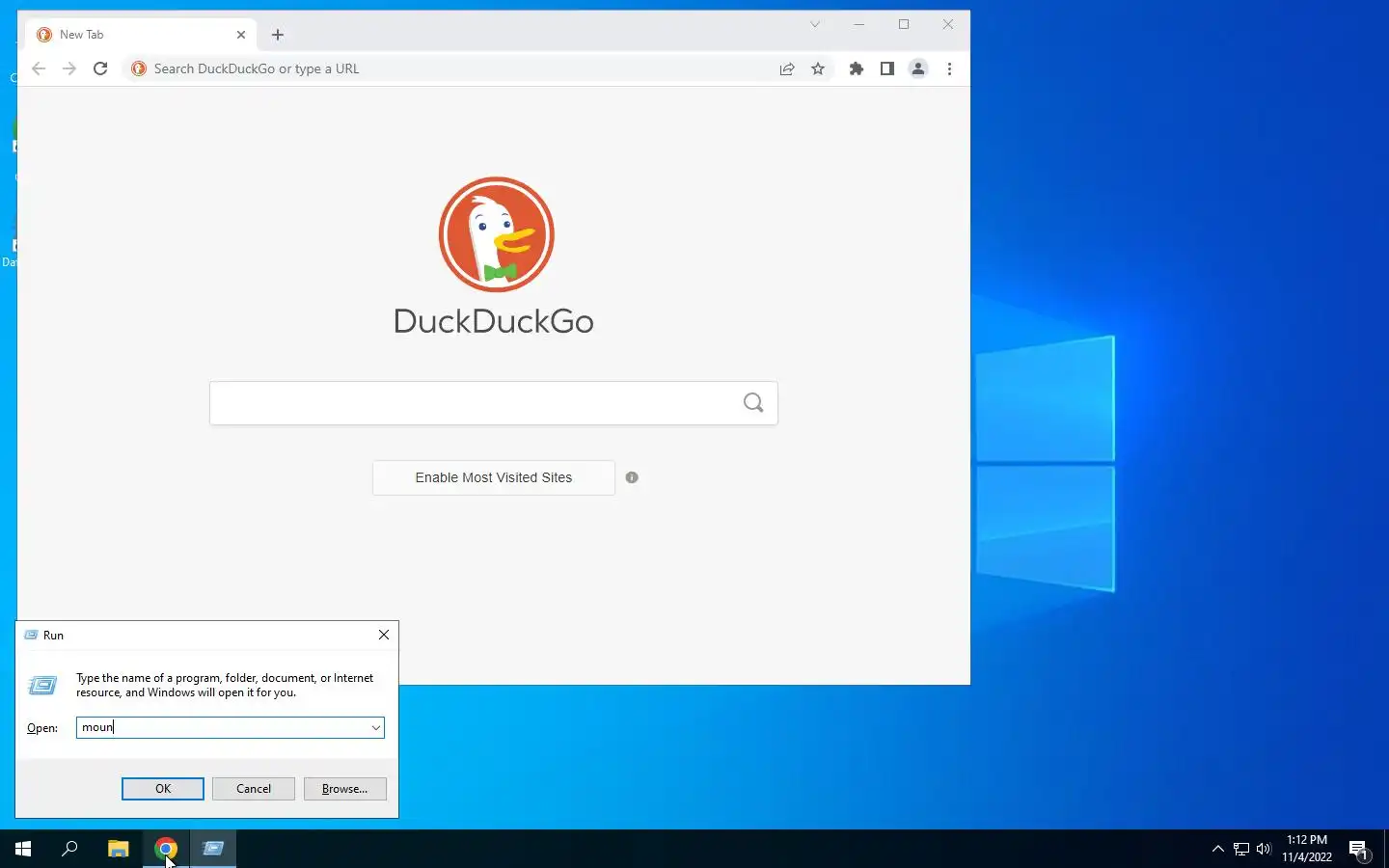Click the browser forward arrow
1389x868 pixels.
point(69,68)
